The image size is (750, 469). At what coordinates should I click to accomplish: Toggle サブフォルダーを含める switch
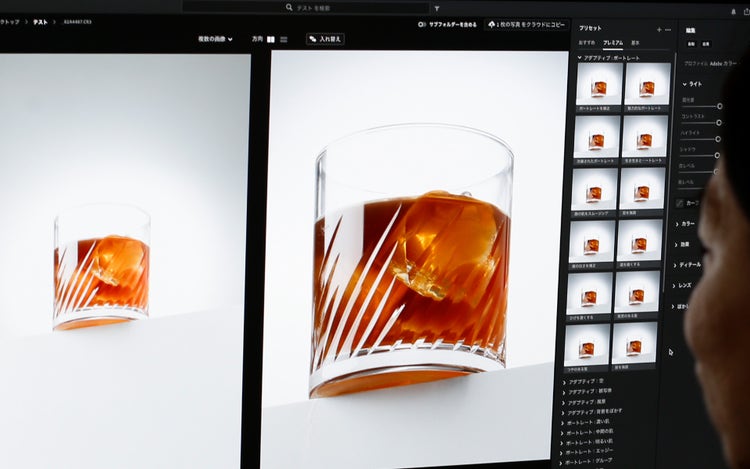pos(421,24)
